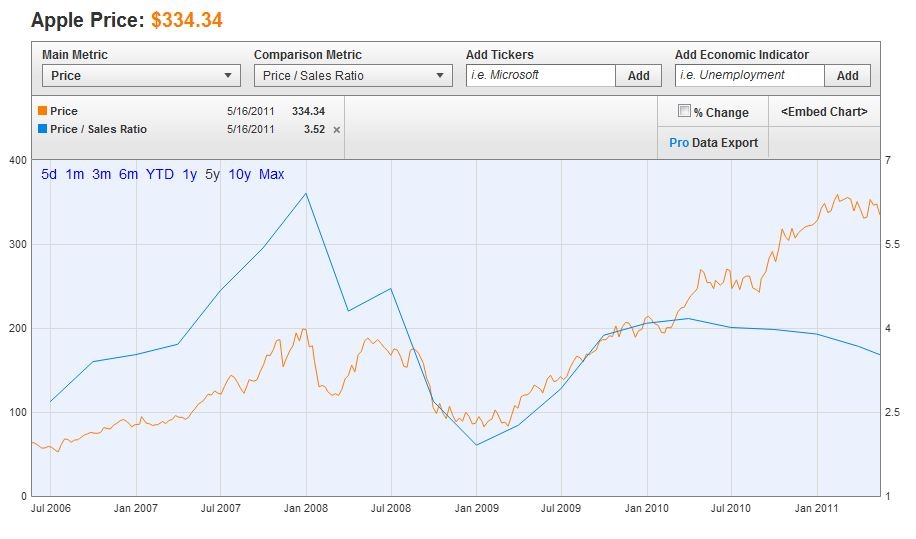Click the Add button next to Tickers
916x539 pixels.
click(x=639, y=75)
